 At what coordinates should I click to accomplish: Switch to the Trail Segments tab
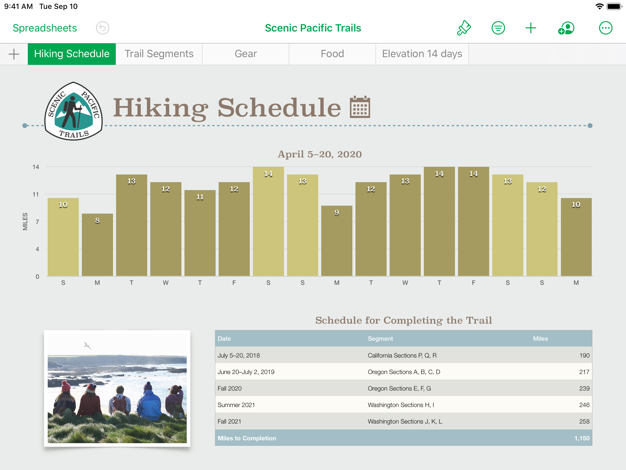(159, 54)
